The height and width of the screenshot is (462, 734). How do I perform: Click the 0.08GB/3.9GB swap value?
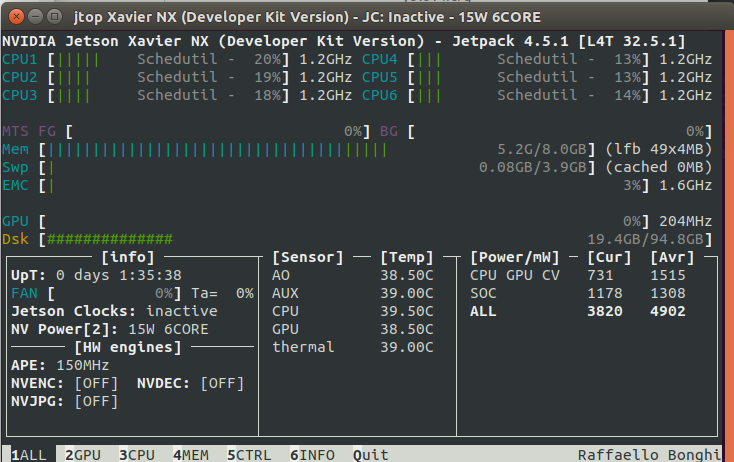point(533,167)
